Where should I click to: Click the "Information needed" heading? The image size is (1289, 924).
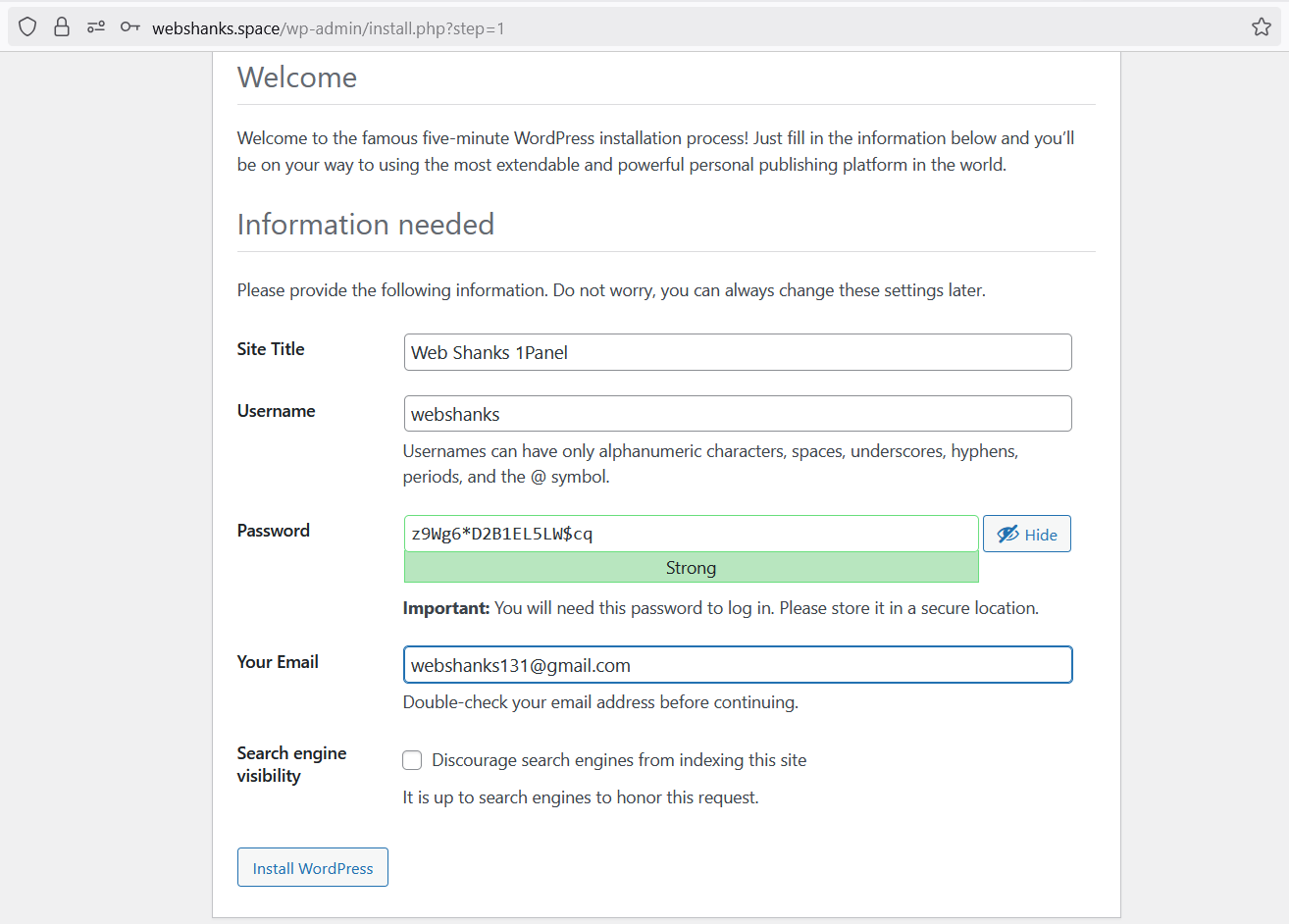pyautogui.click(x=366, y=225)
